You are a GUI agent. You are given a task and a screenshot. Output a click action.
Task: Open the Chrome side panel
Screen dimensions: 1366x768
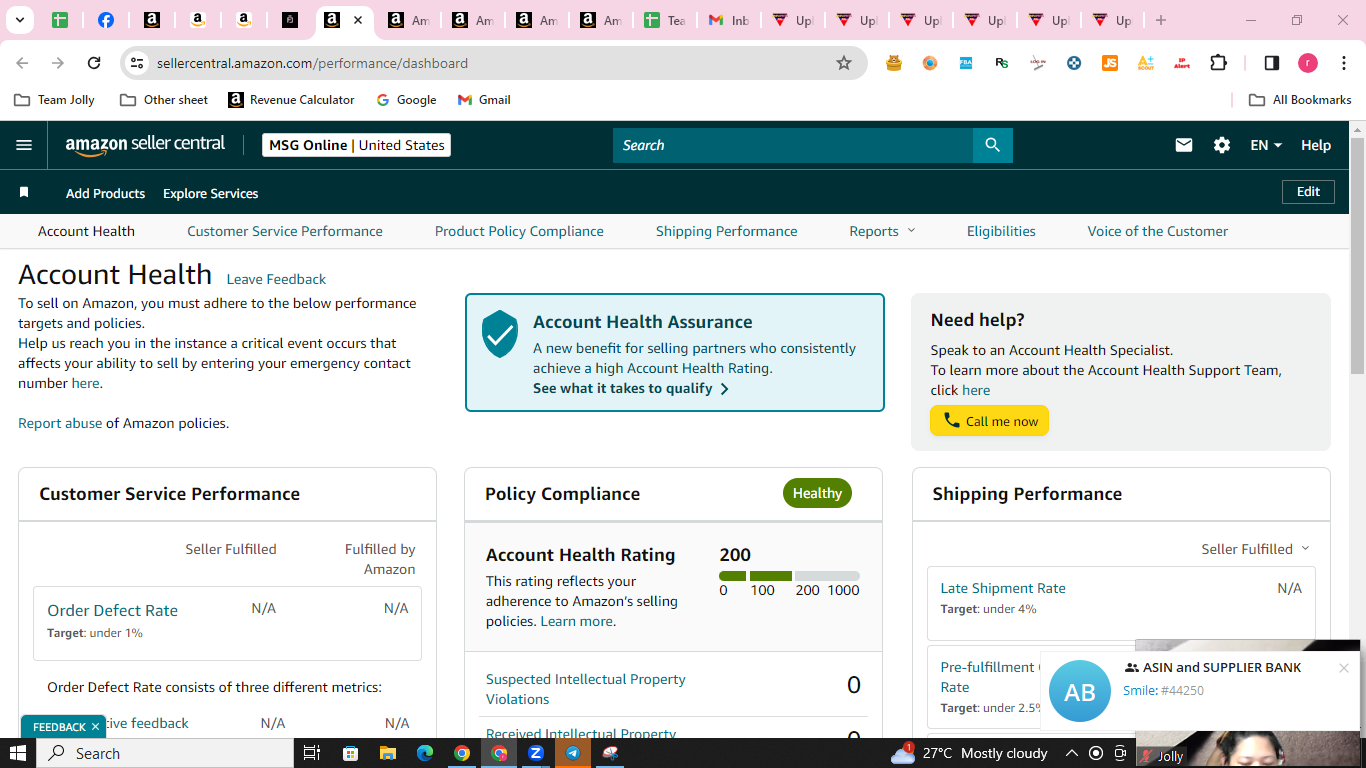1272,63
